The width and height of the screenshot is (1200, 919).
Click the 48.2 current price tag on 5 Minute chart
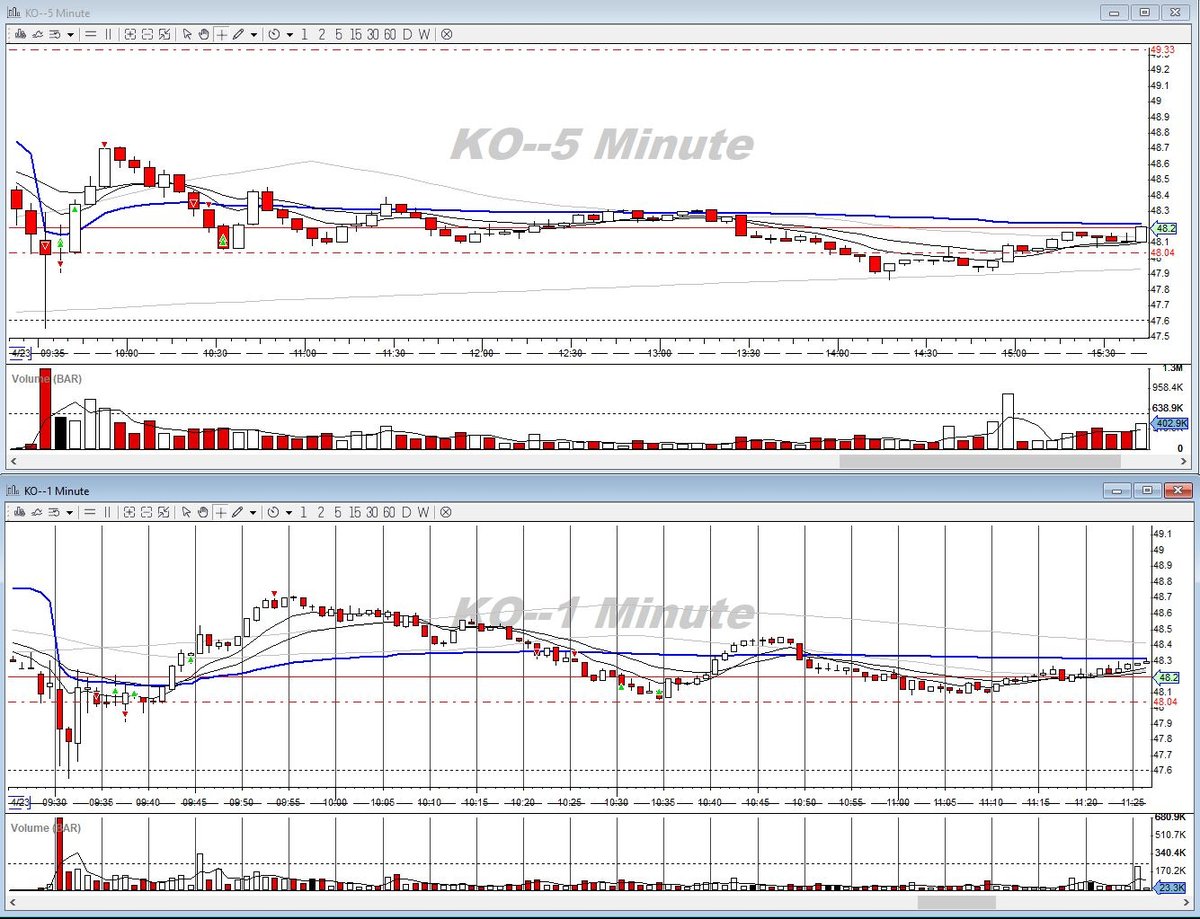click(1162, 228)
